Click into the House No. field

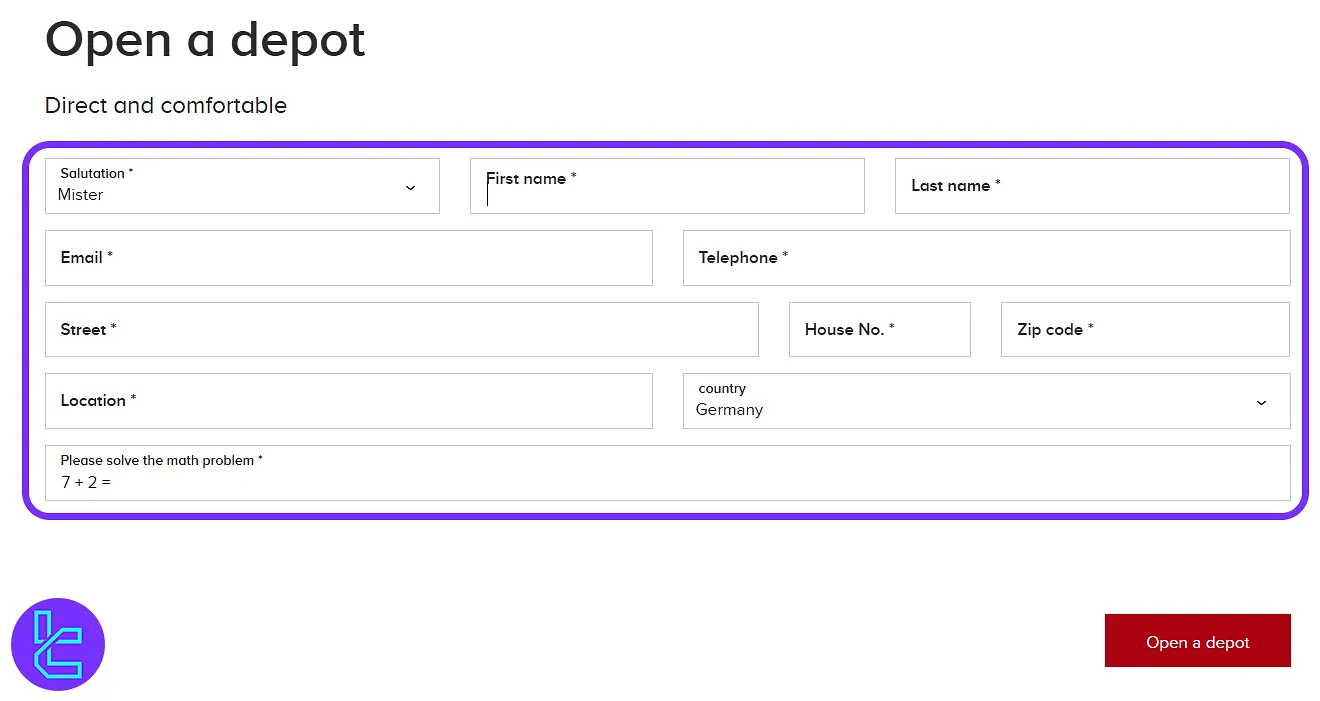pyautogui.click(x=879, y=330)
